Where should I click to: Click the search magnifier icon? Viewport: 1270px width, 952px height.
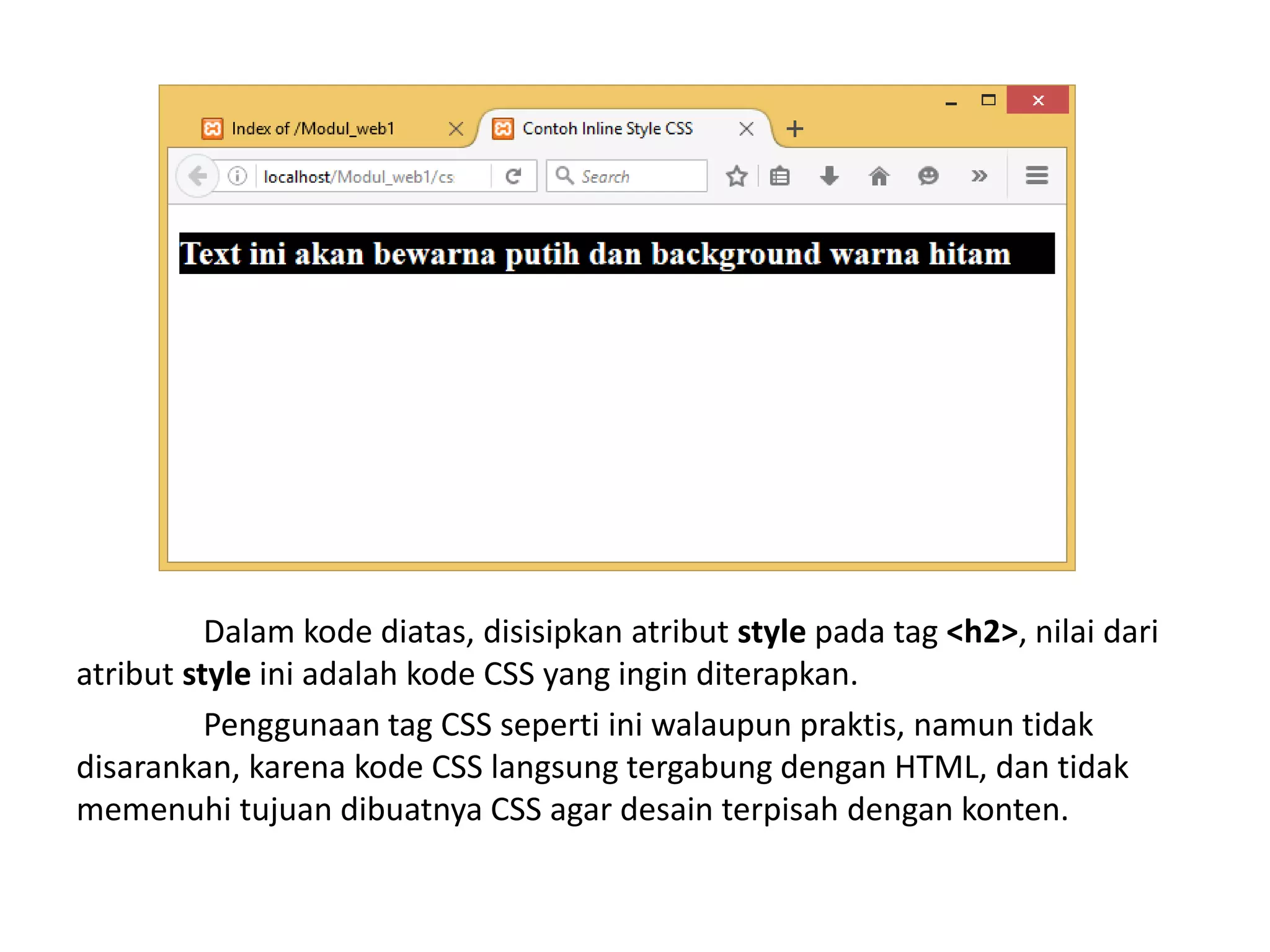coord(564,175)
